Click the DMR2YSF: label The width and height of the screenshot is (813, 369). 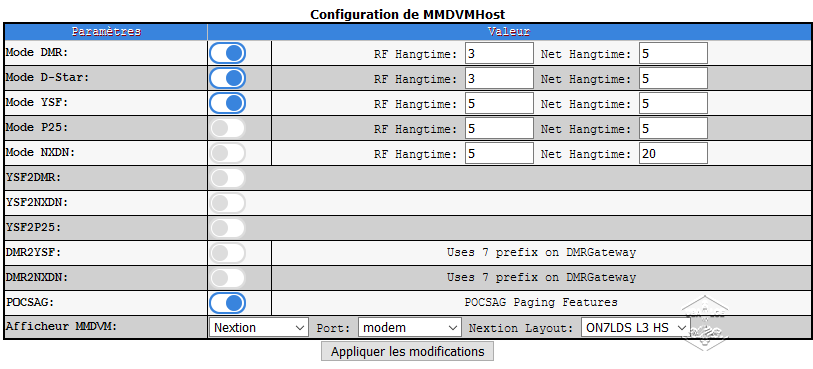[34, 252]
